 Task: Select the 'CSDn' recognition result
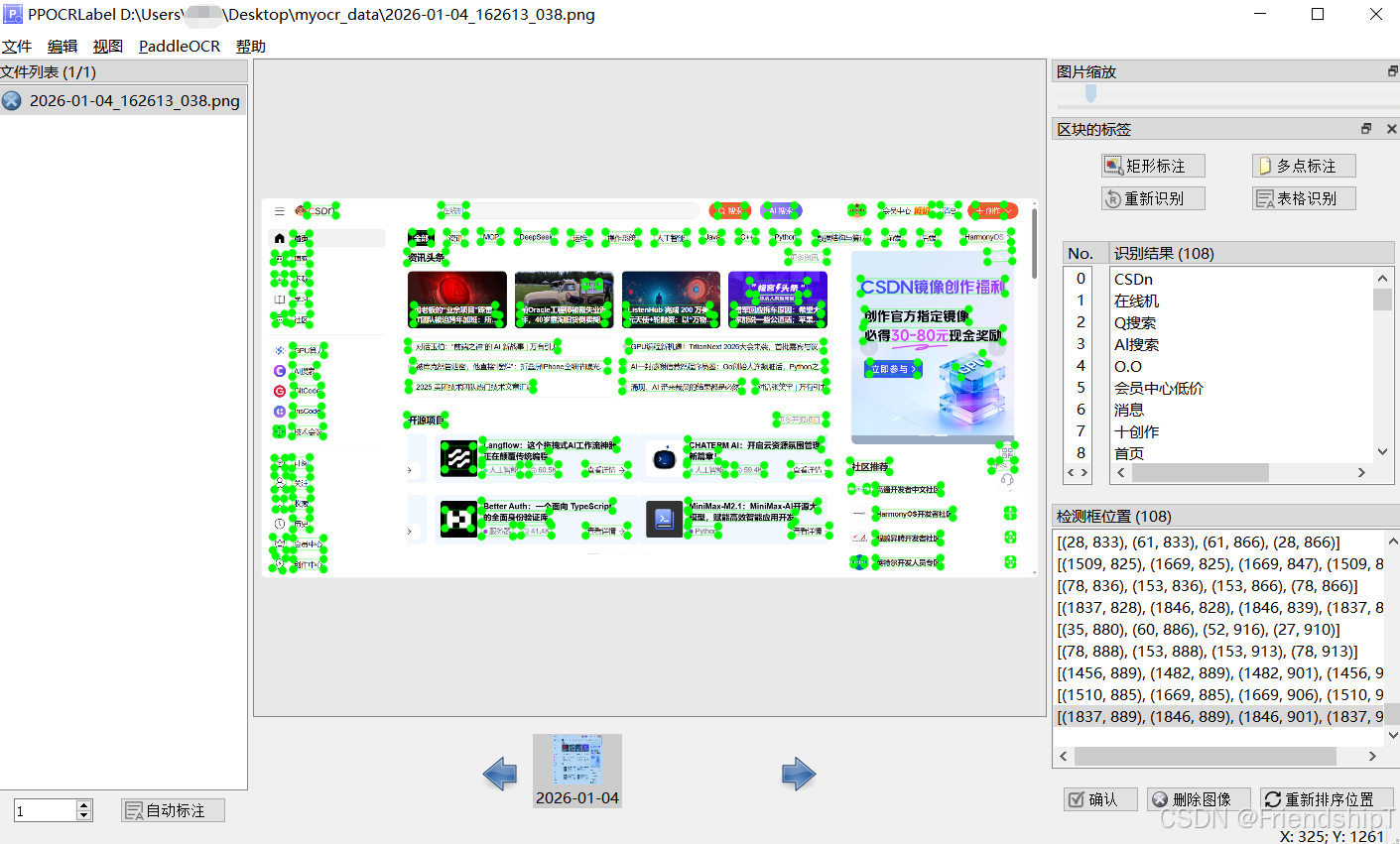click(1241, 280)
